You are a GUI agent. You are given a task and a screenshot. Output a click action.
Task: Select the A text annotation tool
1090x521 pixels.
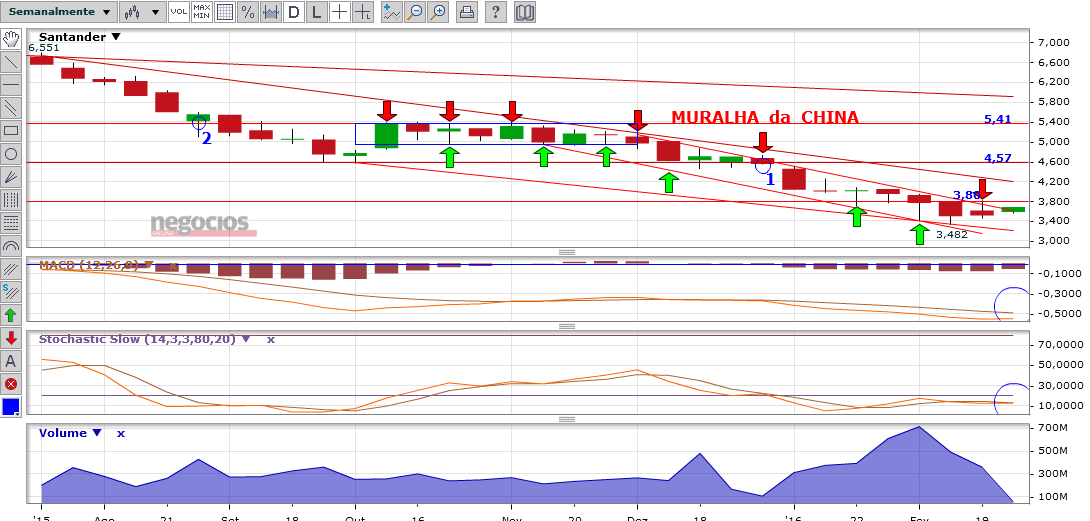[11, 360]
